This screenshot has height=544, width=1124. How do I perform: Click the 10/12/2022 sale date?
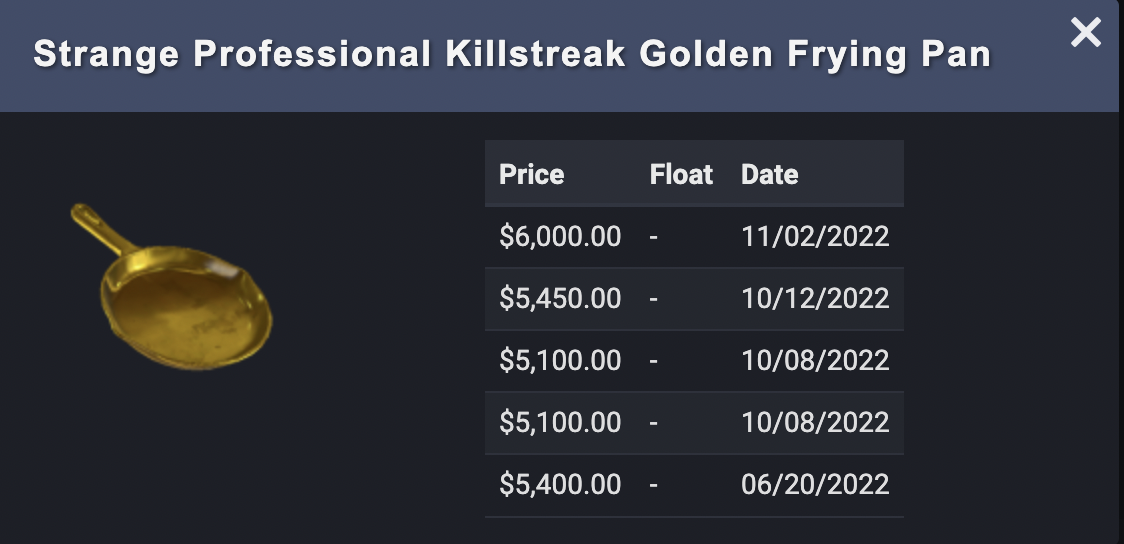click(x=815, y=299)
